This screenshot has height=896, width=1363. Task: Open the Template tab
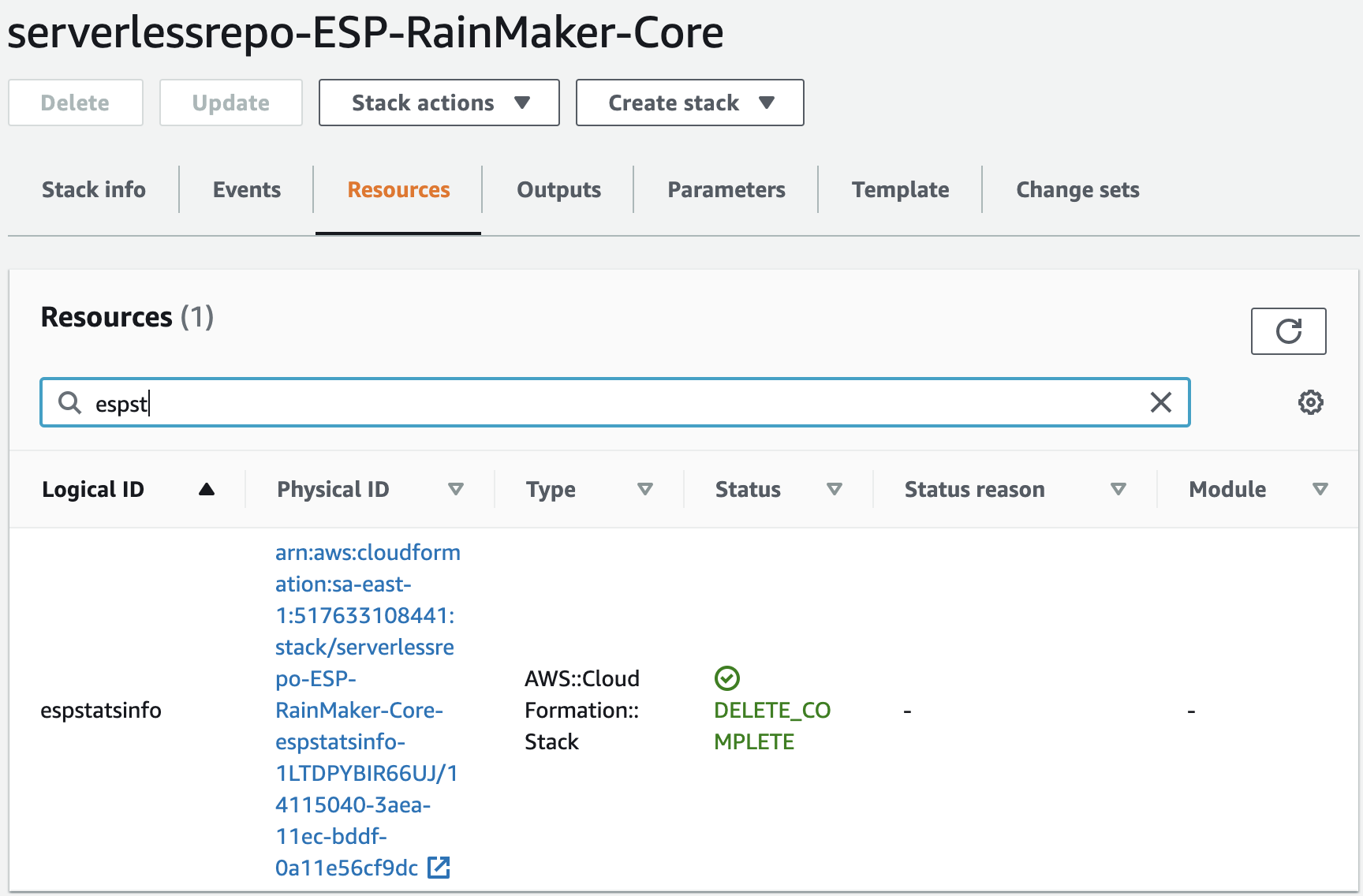[x=900, y=189]
